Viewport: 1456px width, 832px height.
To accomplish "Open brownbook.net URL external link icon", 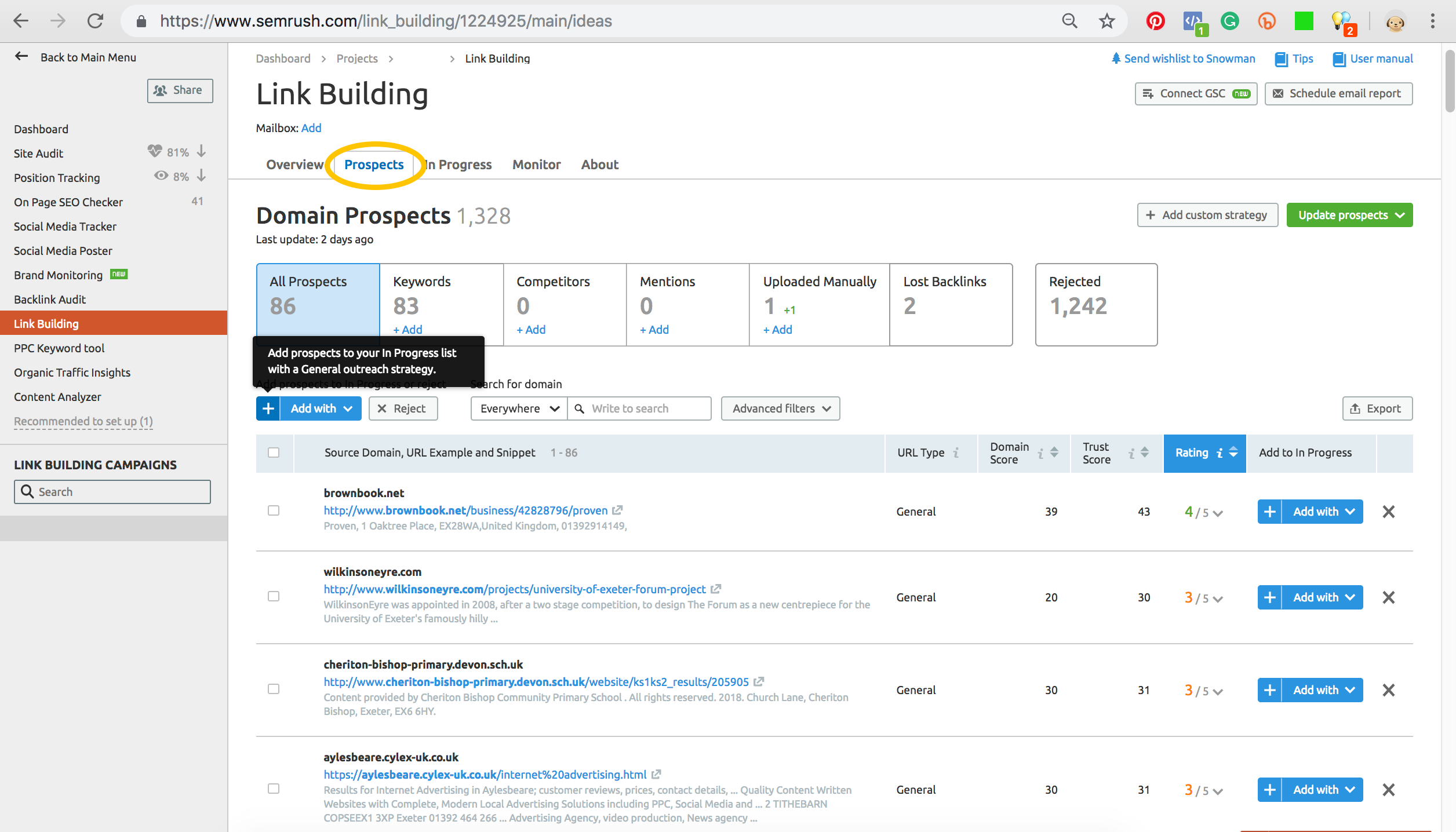I will 617,510.
